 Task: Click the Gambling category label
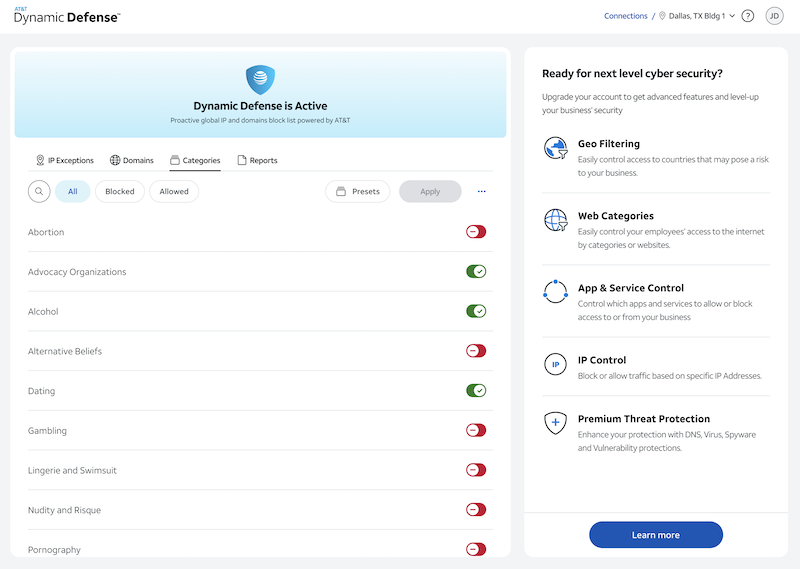[47, 431]
